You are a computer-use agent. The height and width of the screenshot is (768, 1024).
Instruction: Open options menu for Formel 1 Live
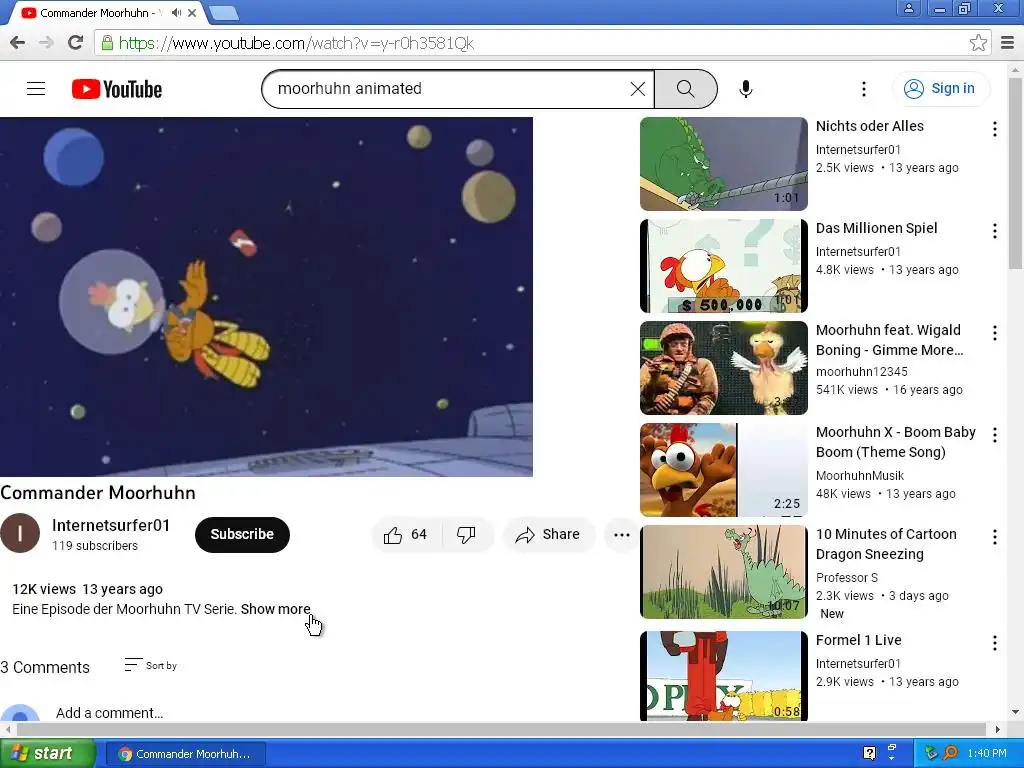[x=995, y=643]
